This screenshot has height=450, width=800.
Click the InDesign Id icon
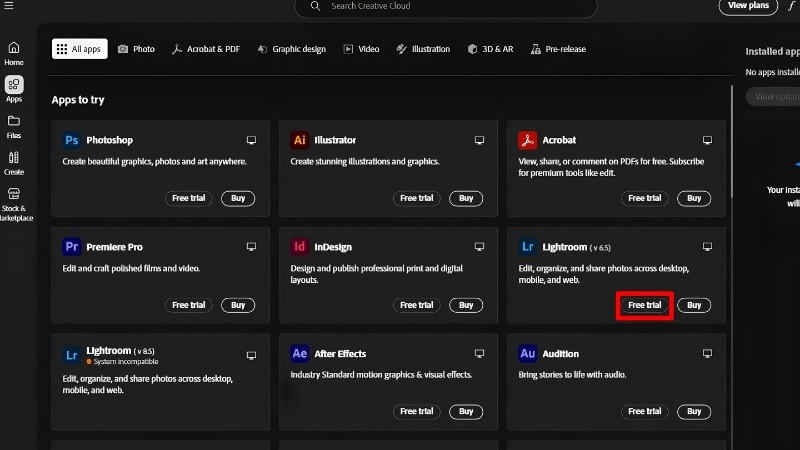click(299, 247)
